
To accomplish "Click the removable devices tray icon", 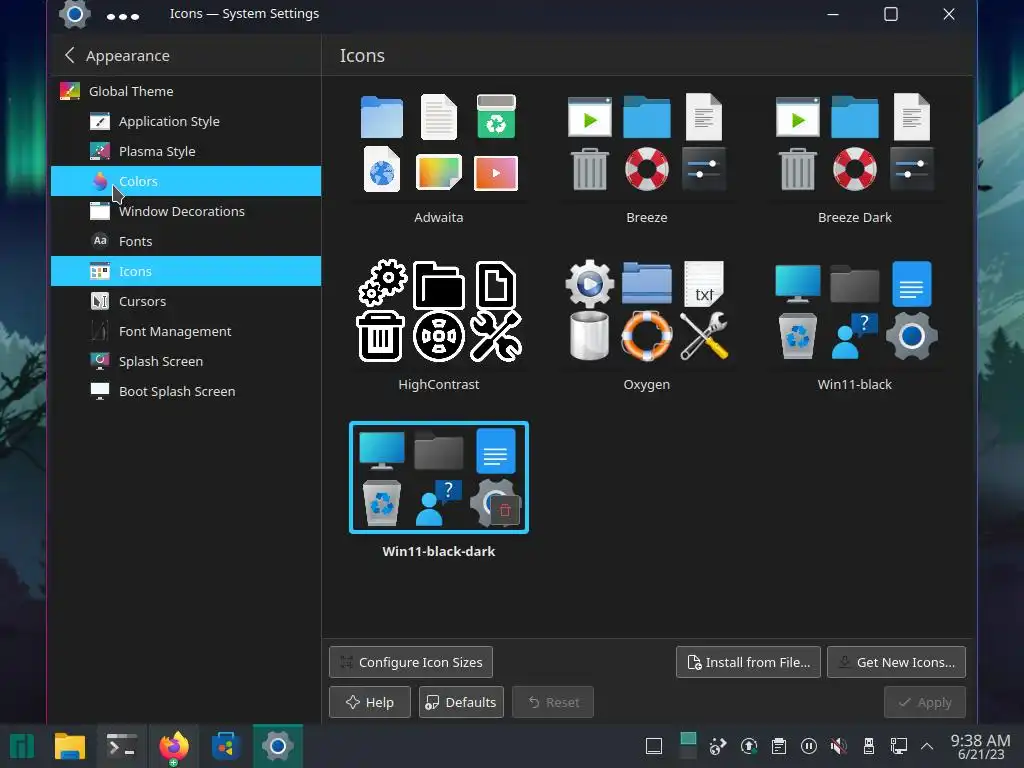I will coord(869,746).
